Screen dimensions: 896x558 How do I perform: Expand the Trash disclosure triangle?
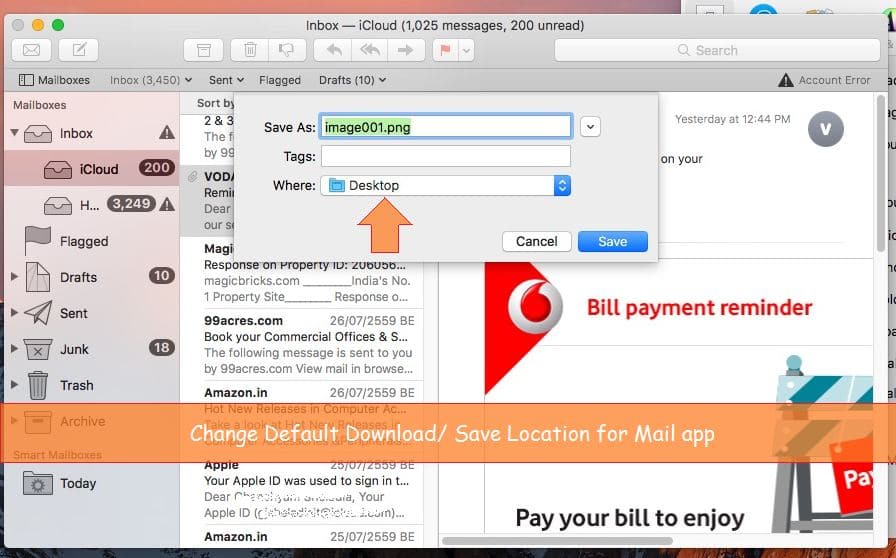point(14,385)
